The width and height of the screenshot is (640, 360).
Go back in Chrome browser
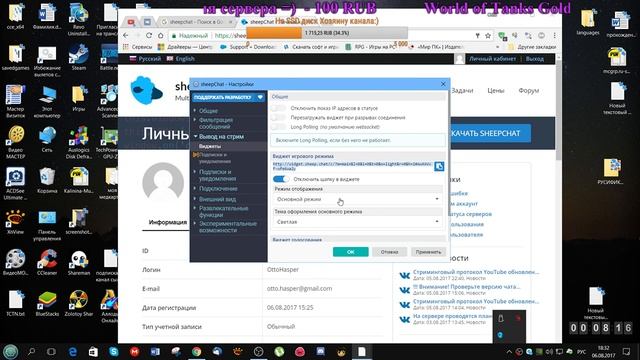[x=126, y=36]
